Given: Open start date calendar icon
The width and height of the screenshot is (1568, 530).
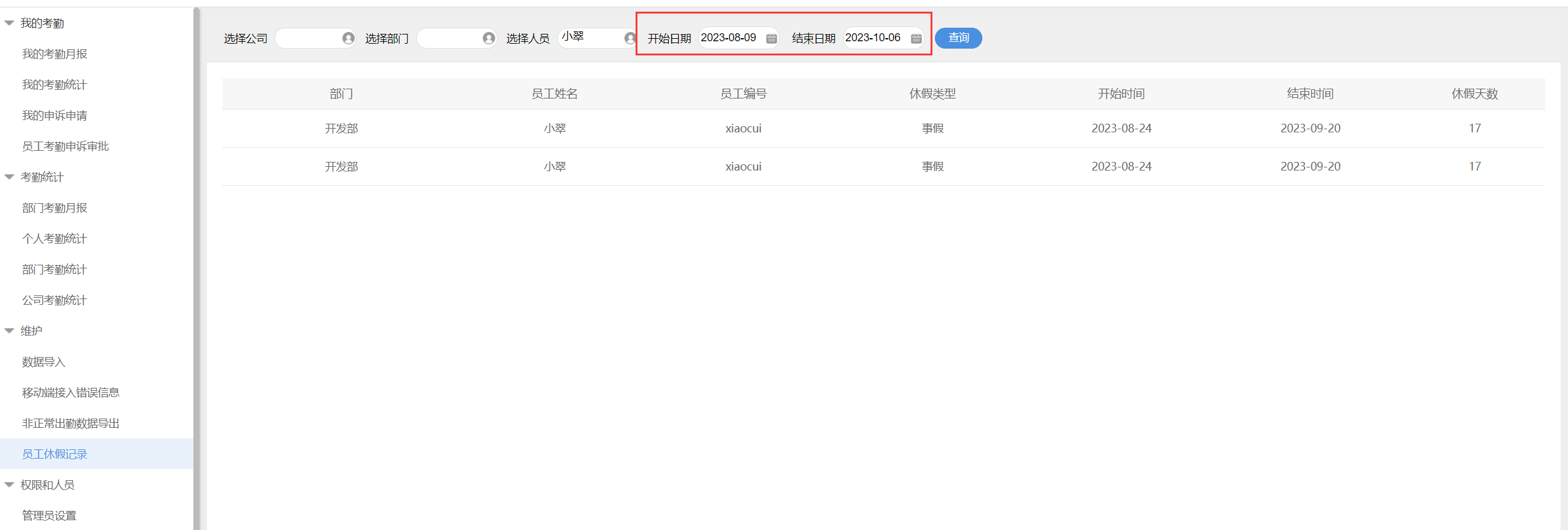Looking at the screenshot, I should (771, 38).
